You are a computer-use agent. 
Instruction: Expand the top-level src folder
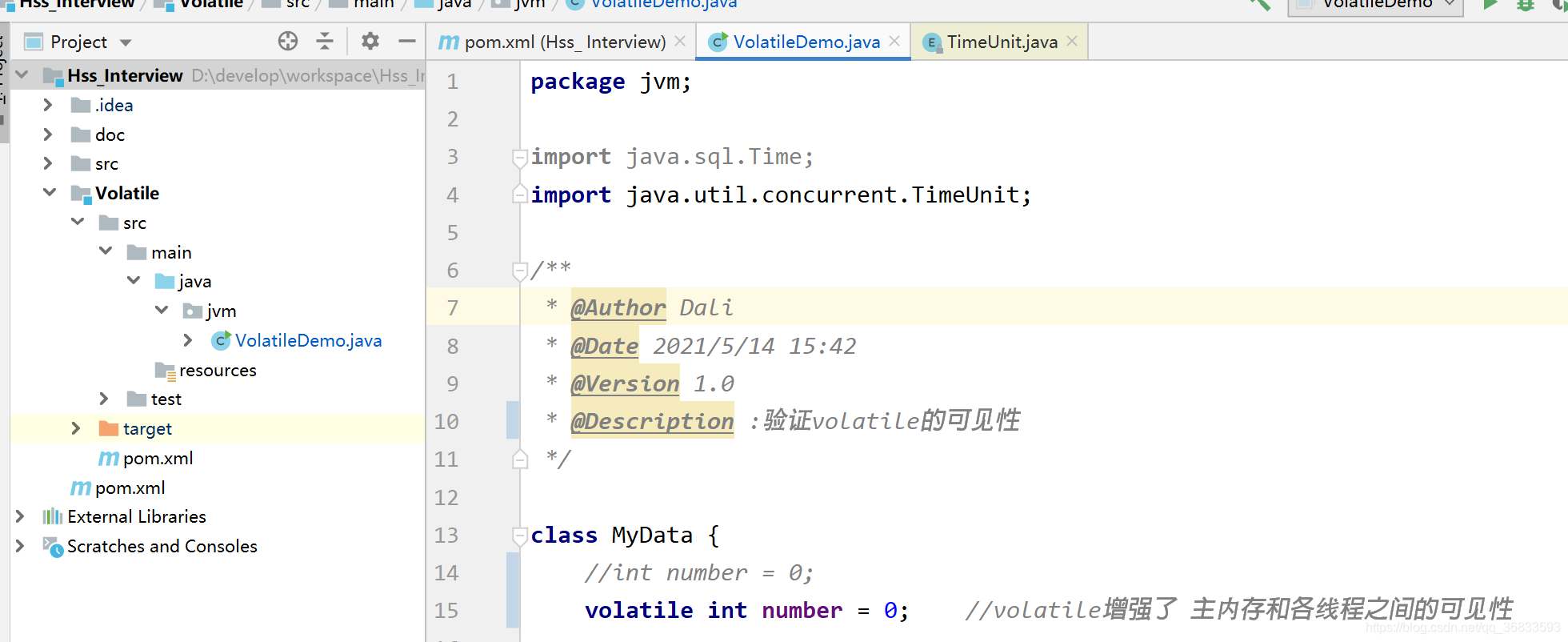(x=48, y=163)
